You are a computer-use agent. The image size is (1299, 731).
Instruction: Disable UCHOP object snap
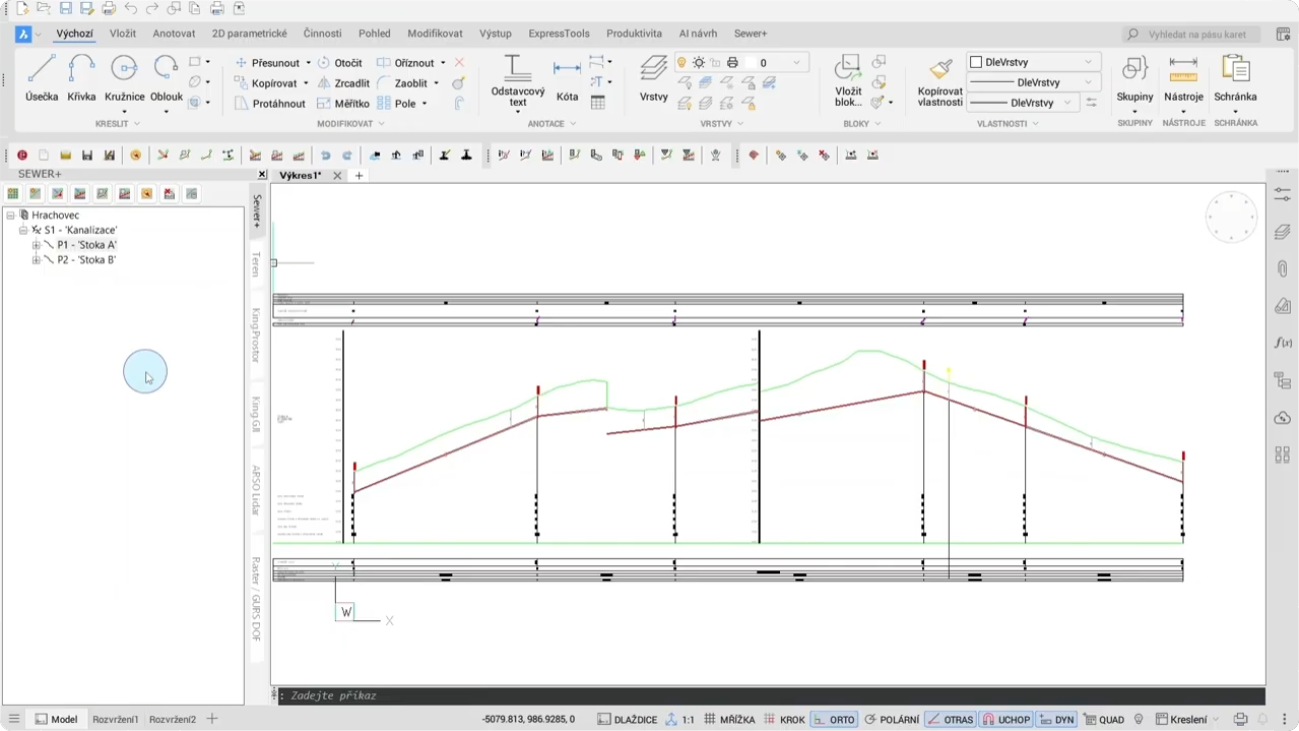(1005, 719)
